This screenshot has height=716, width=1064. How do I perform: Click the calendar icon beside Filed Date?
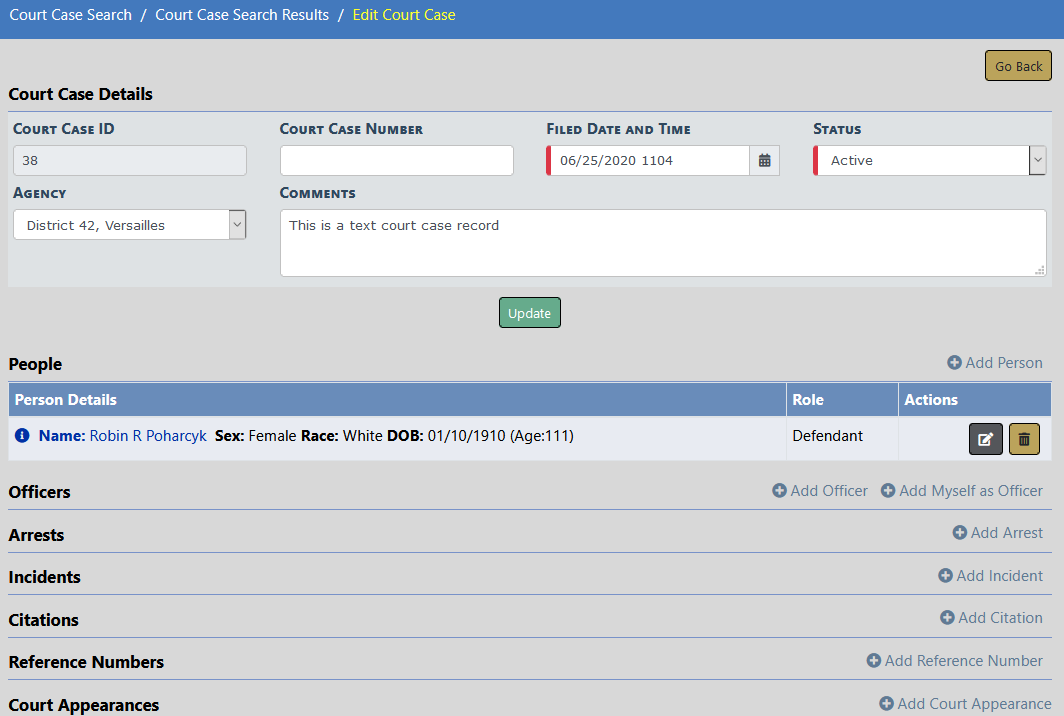coord(764,160)
